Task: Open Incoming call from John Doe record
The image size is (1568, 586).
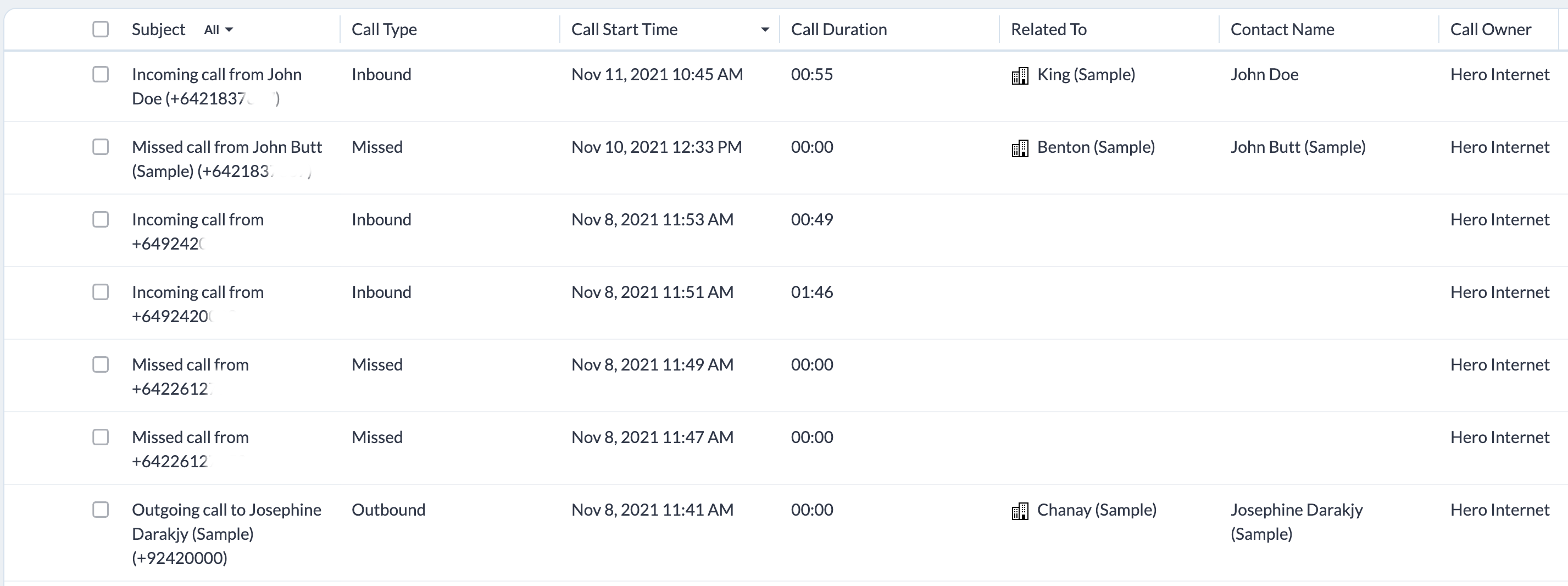Action: click(x=216, y=86)
